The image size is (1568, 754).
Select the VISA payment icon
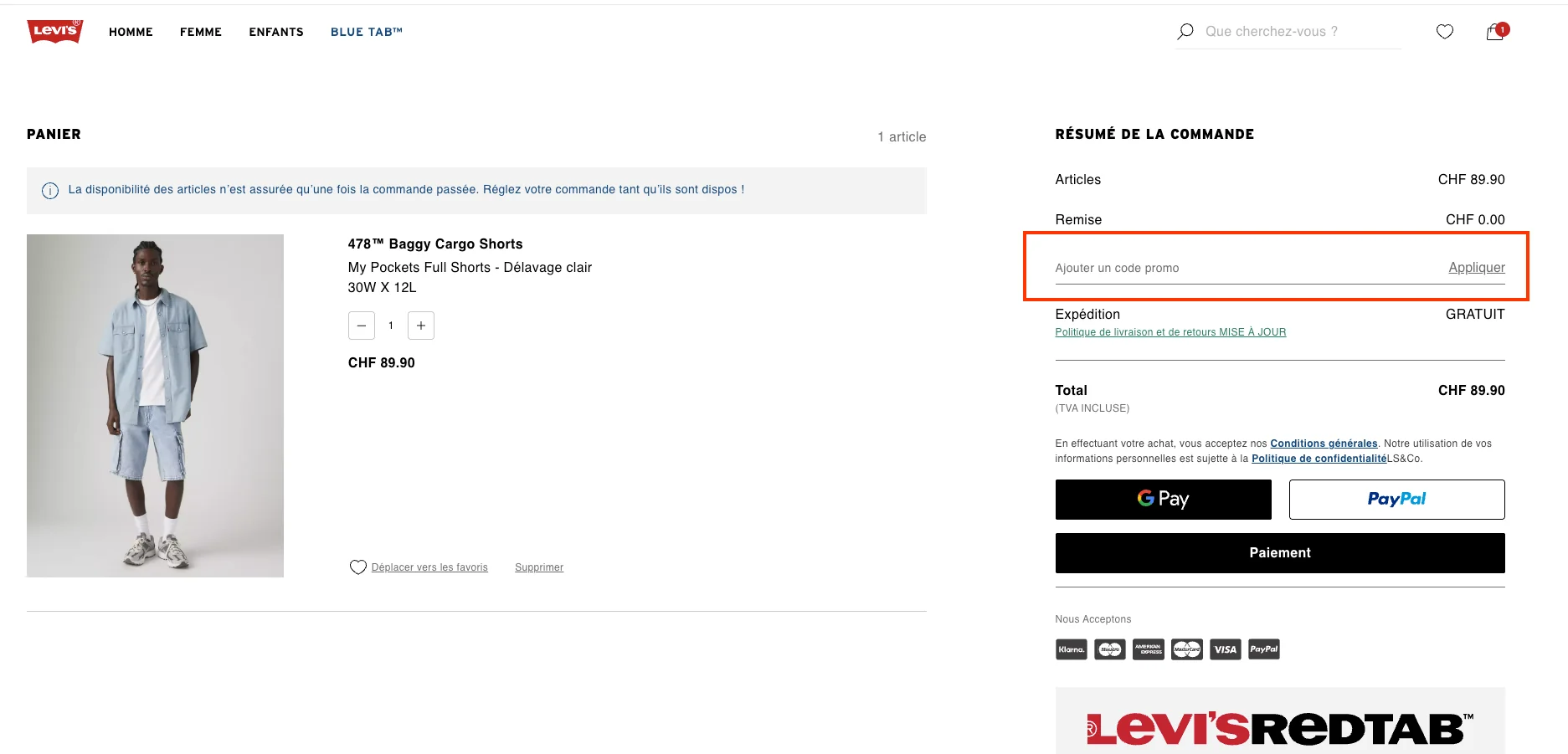(x=1226, y=649)
